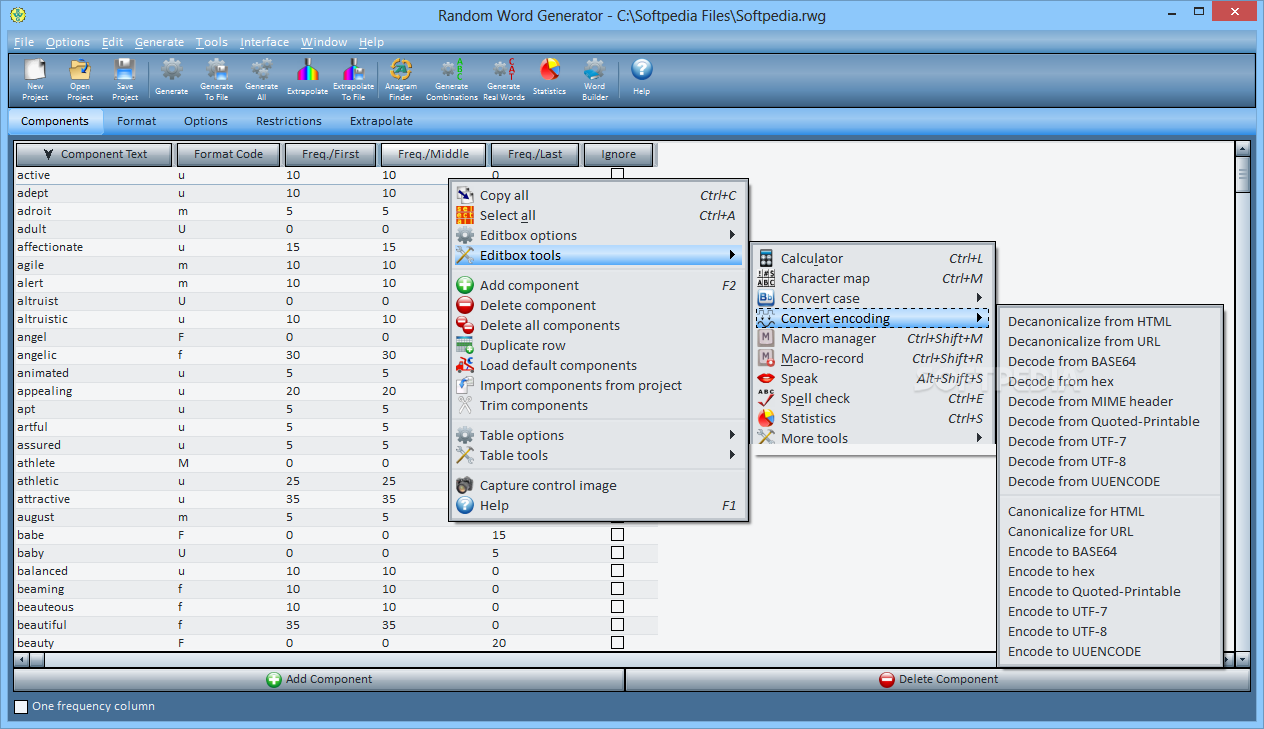Expand the Table tools submenu

tap(598, 455)
